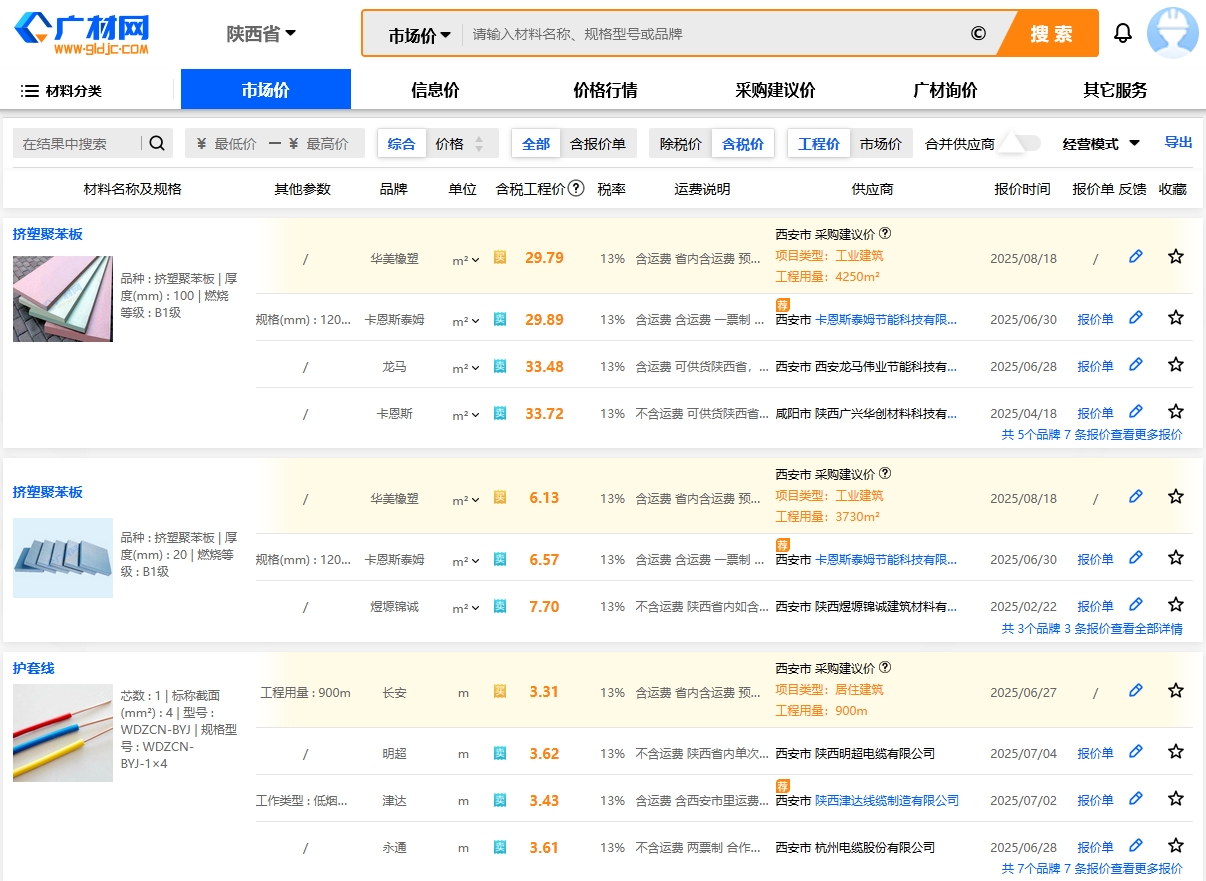Click the 导出 export link

[x=1178, y=142]
